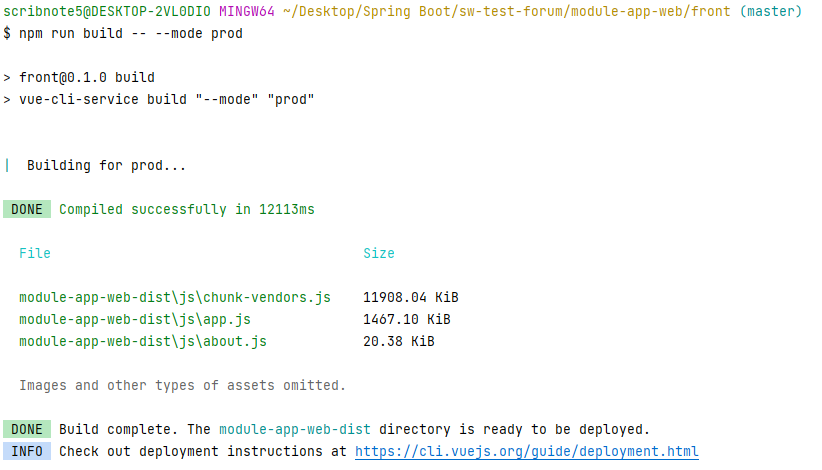Click the app.js file path
Viewport: 822px width, 470px height.
point(134,320)
